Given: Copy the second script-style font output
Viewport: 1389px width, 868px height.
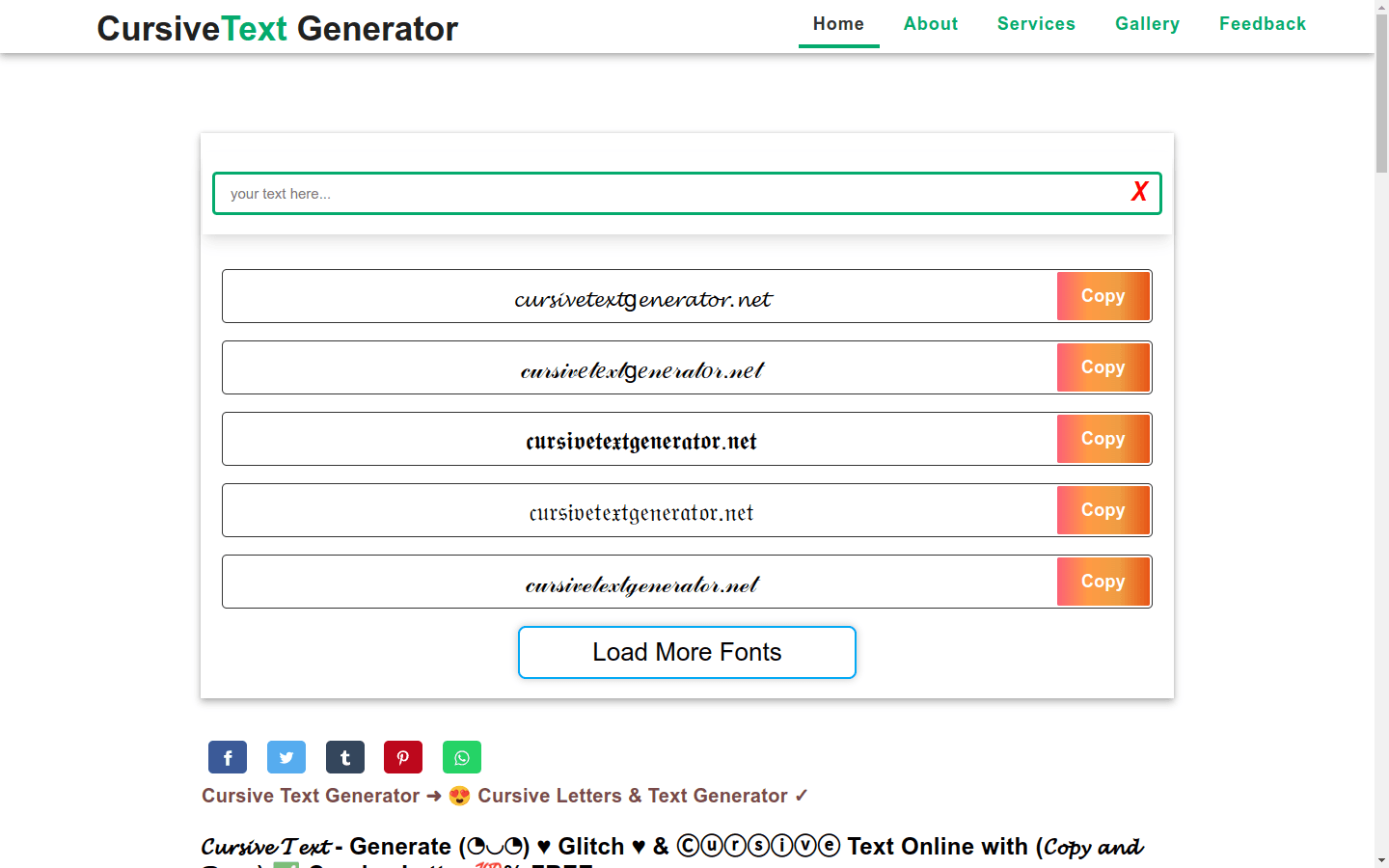Looking at the screenshot, I should pyautogui.click(x=1103, y=367).
